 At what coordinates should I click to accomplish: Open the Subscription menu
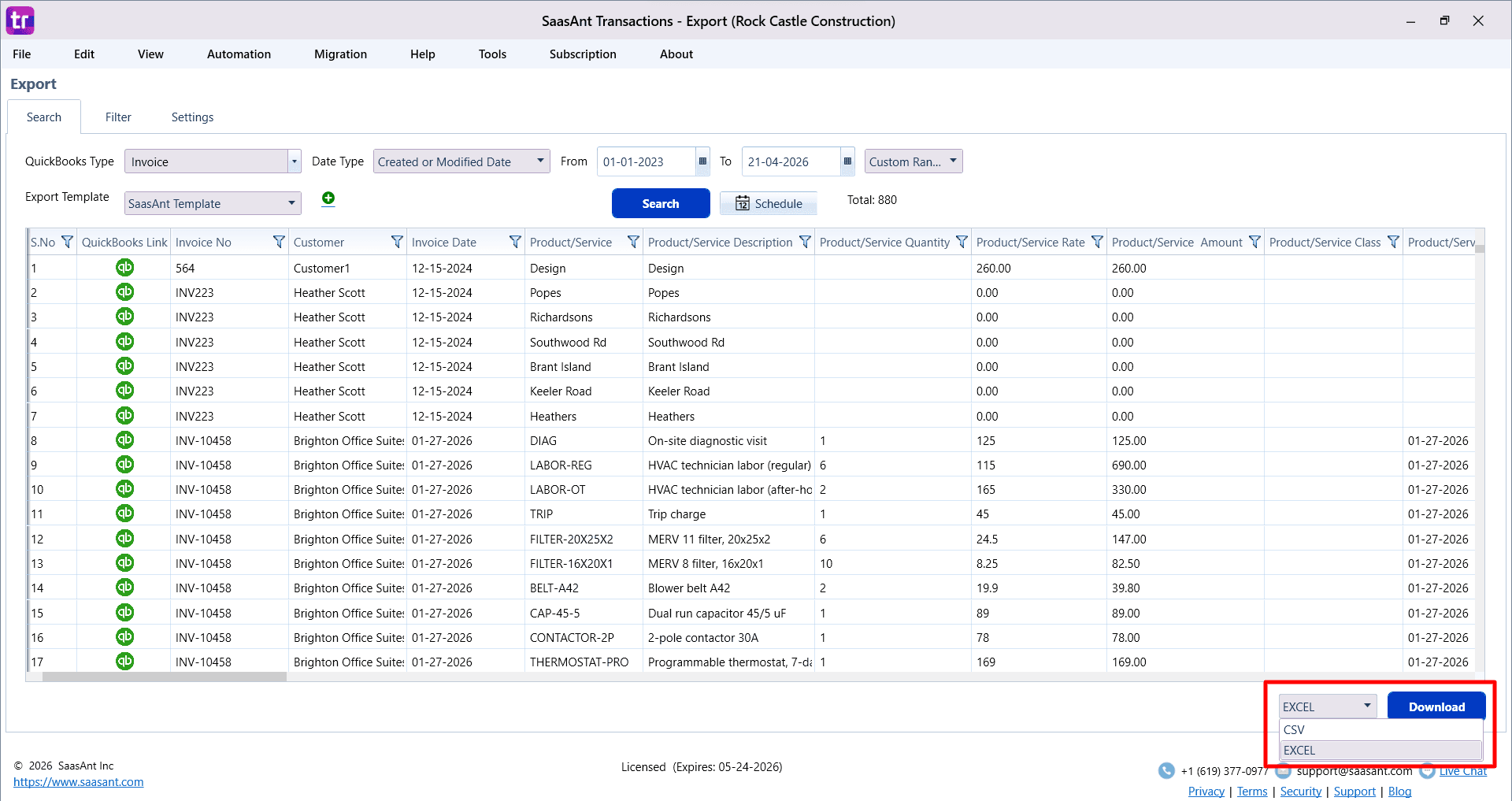click(583, 54)
